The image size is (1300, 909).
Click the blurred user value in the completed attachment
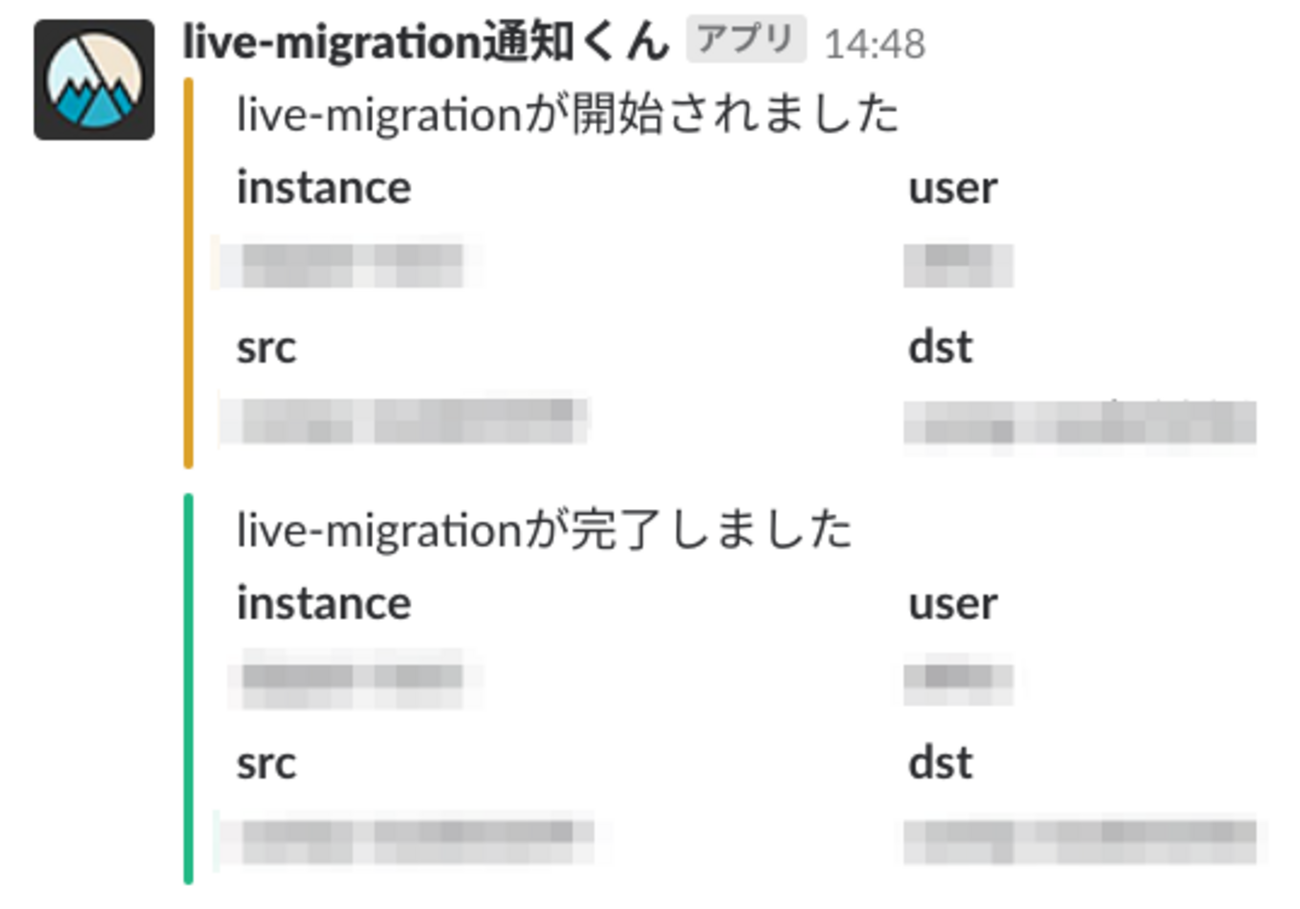[958, 679]
